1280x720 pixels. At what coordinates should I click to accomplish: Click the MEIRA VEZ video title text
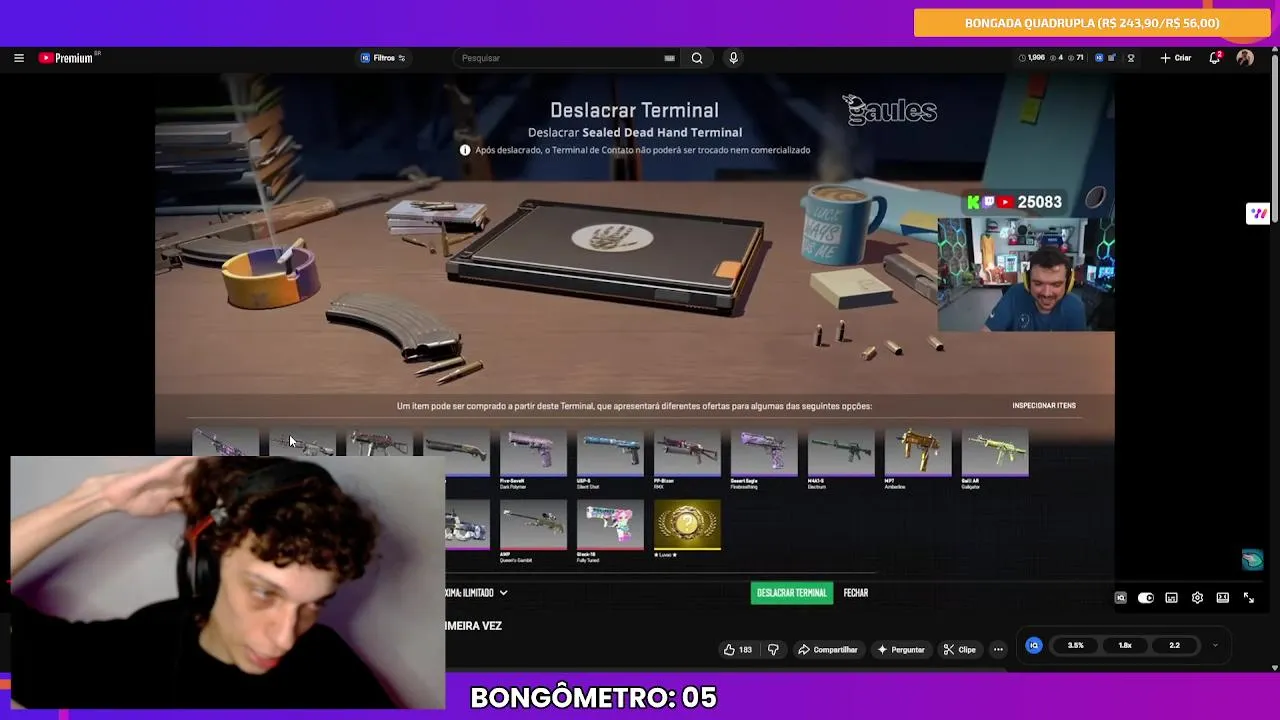point(474,626)
